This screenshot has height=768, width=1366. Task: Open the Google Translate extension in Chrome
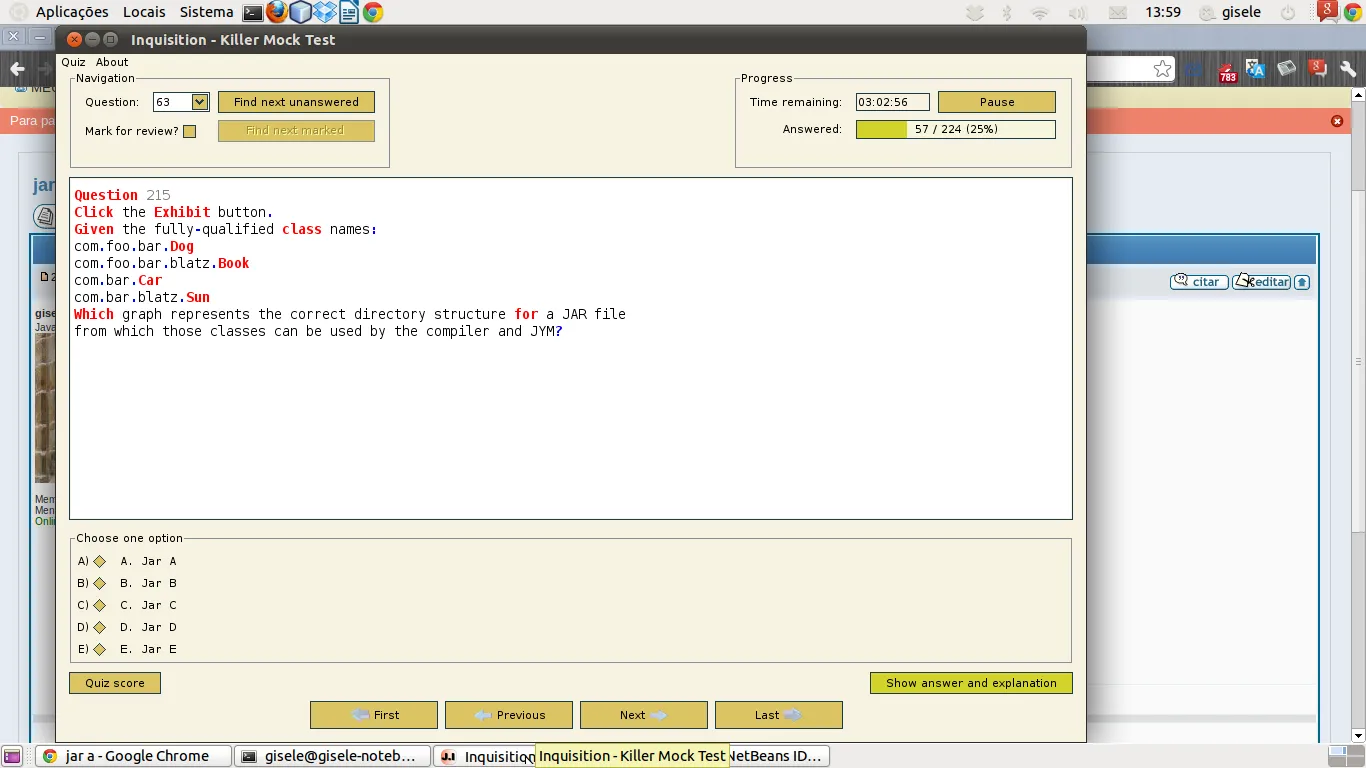pos(1256,69)
